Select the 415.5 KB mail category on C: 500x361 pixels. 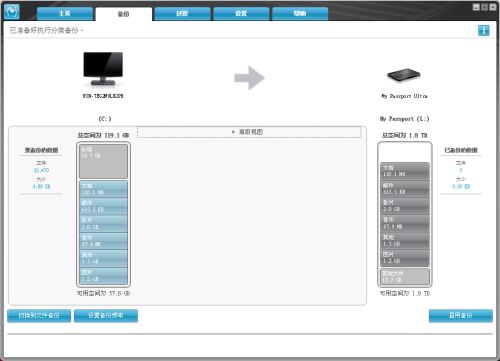[103, 206]
